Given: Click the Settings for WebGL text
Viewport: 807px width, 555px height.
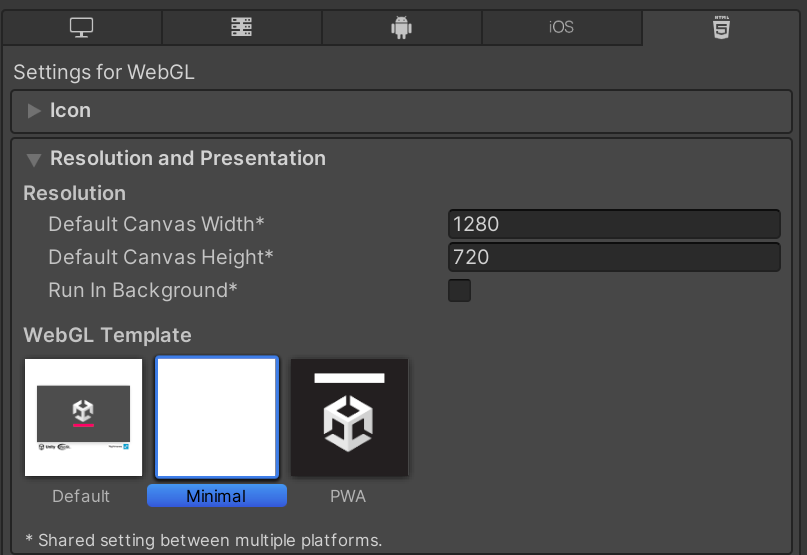Looking at the screenshot, I should pos(104,72).
